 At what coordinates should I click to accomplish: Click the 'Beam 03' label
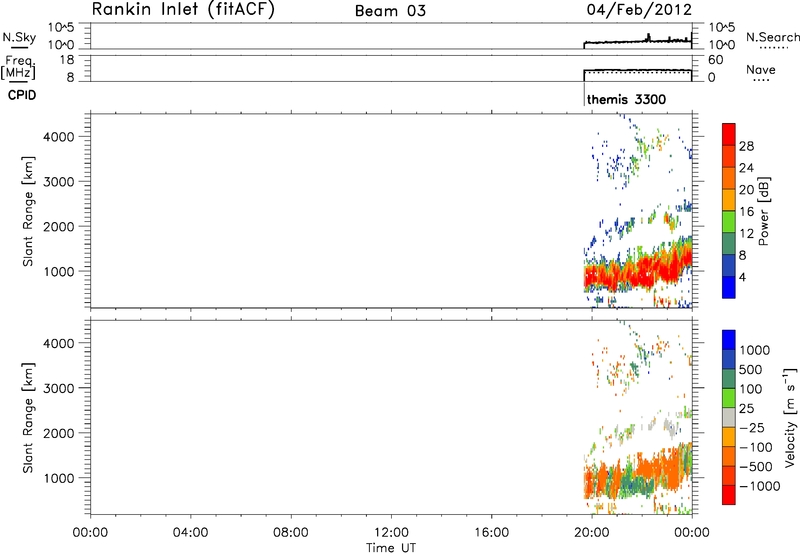point(390,11)
